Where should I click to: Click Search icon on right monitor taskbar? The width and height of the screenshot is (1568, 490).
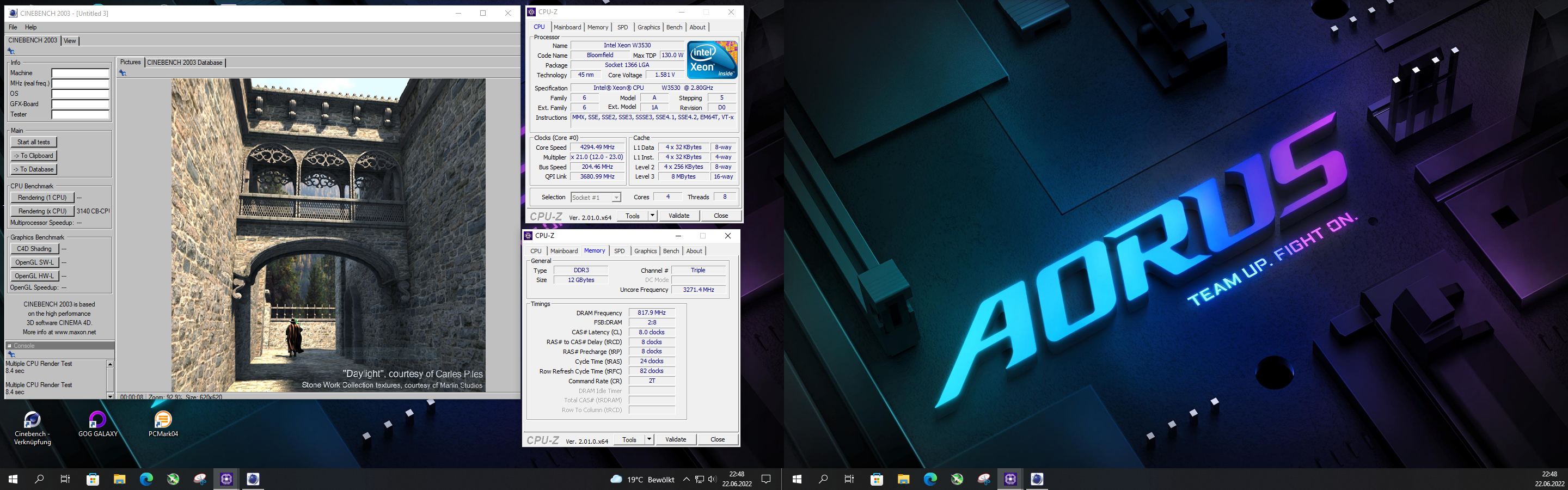pyautogui.click(x=824, y=479)
